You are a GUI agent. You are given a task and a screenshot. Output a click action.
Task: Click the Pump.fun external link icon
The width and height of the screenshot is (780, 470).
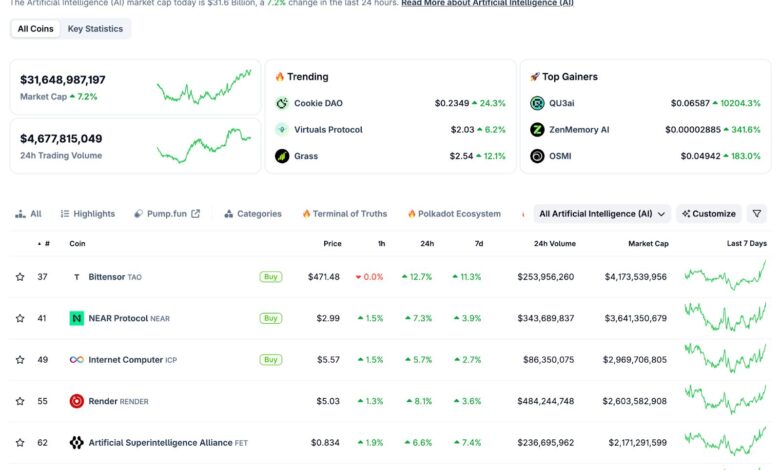pyautogui.click(x=195, y=214)
